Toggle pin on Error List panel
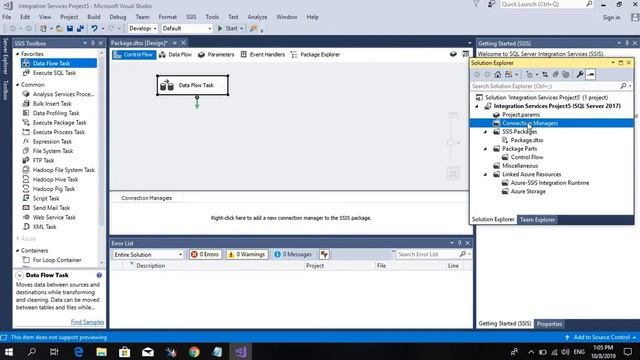The height and width of the screenshot is (360, 640). tap(460, 243)
